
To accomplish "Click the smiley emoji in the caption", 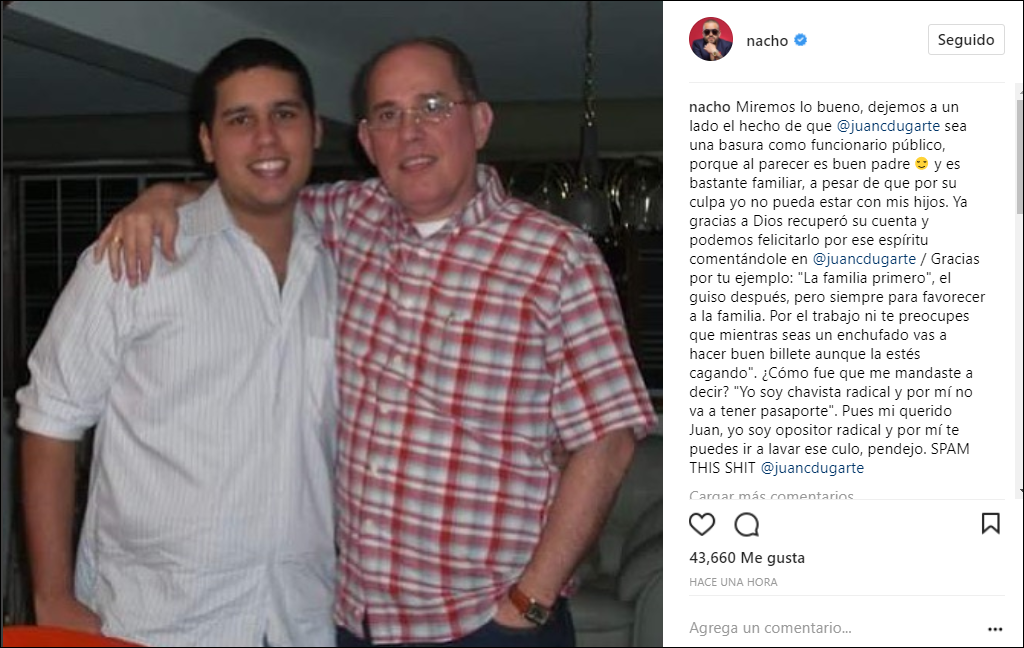I will point(921,163).
